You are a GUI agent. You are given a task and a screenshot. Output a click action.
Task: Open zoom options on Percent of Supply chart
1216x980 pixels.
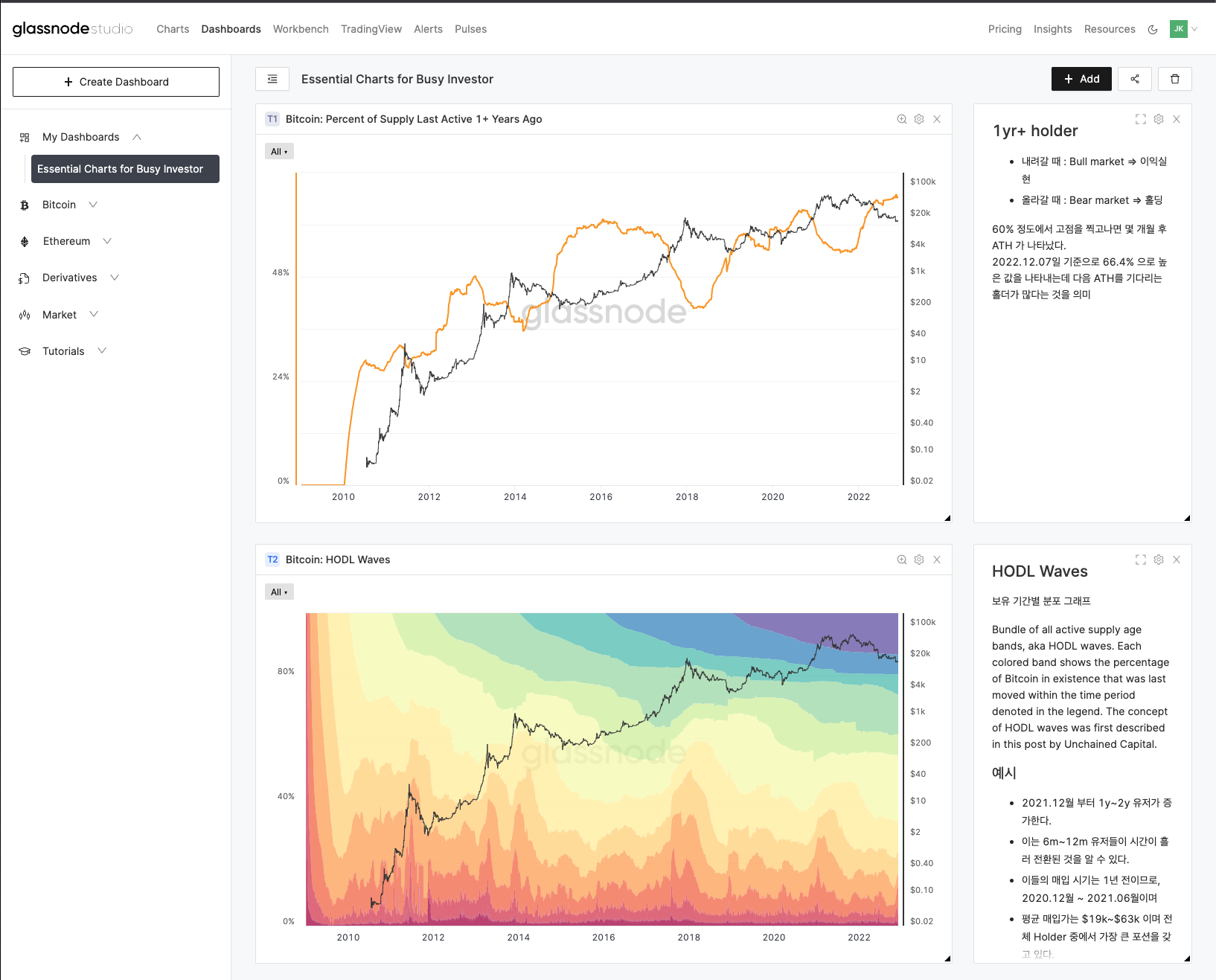coord(901,119)
